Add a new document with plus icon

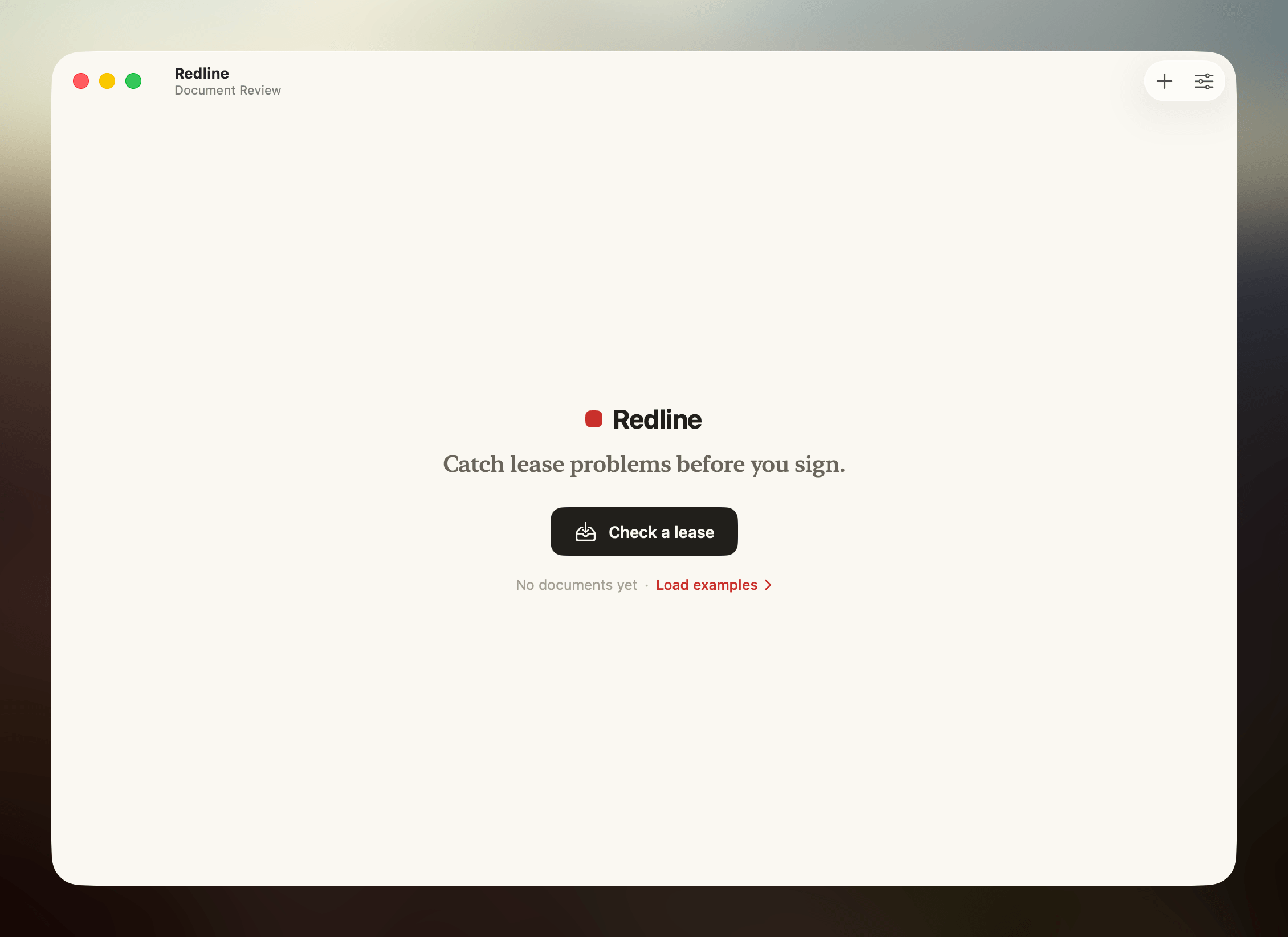tap(1164, 82)
